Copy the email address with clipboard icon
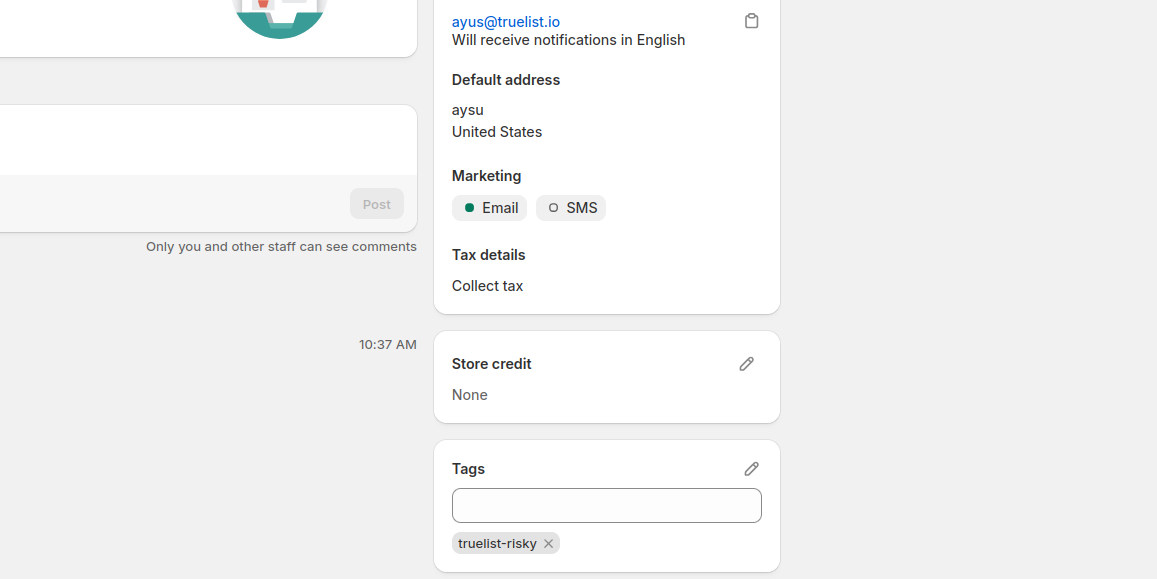The image size is (1157, 579). point(751,21)
